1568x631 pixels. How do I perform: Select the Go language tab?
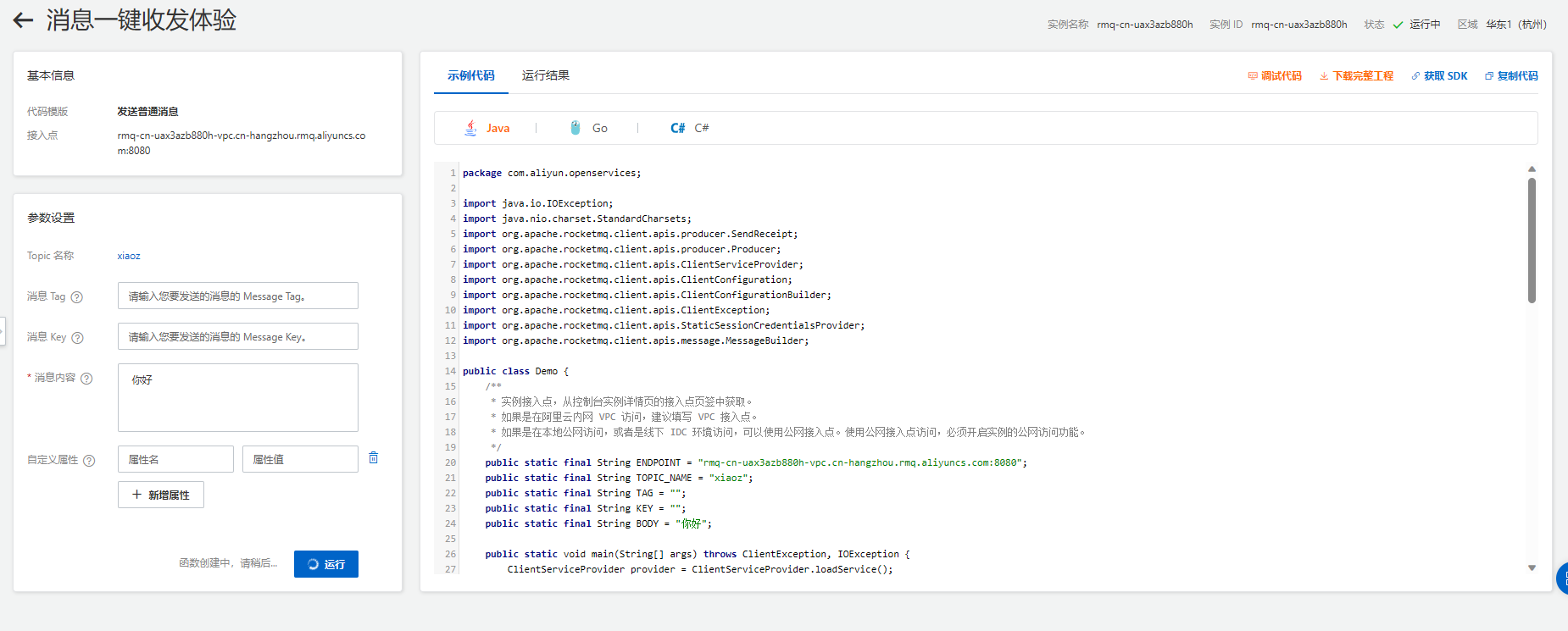click(588, 128)
